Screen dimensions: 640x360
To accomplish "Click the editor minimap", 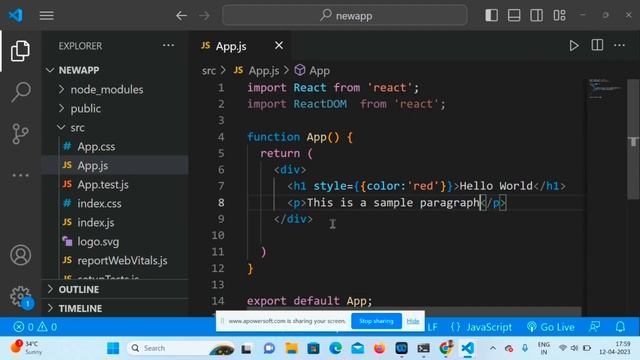I will point(605,89).
